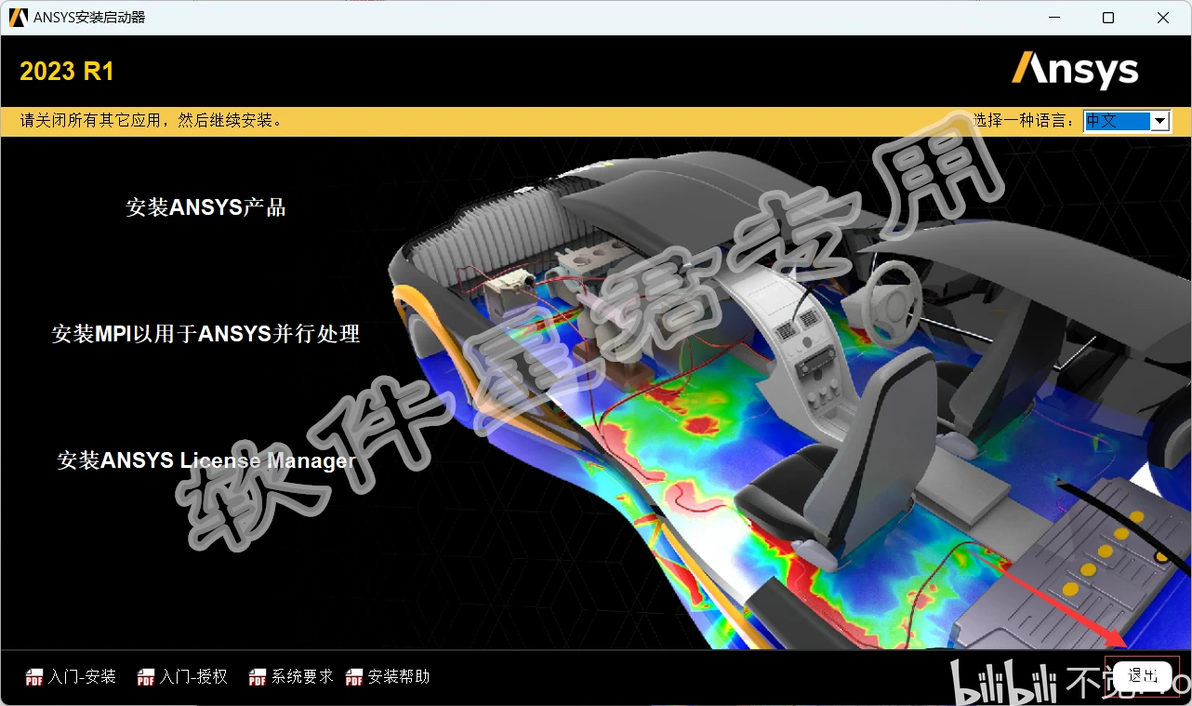Open PDF icon for 入门-安装
This screenshot has width=1192, height=706.
click(34, 677)
